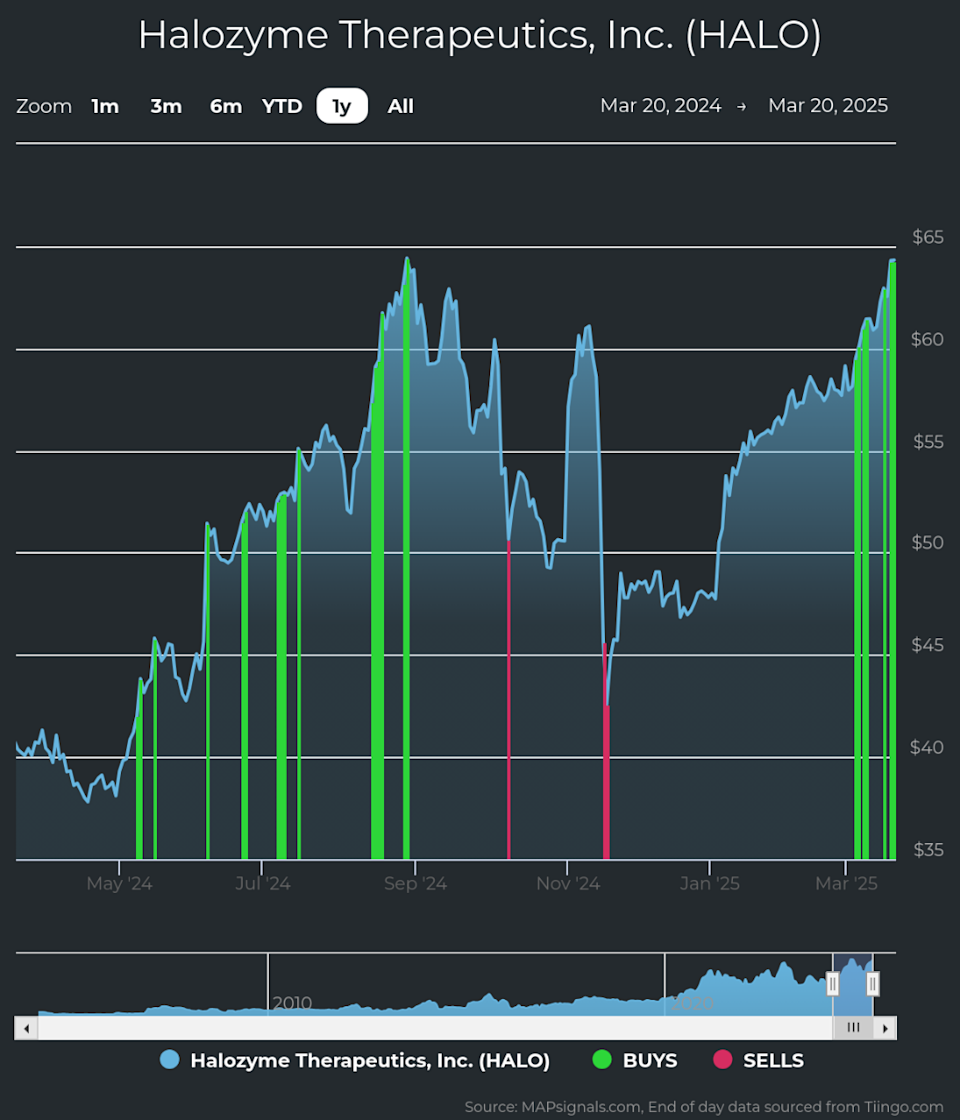The image size is (960, 1120).
Task: Switch zoom to YTD
Action: tap(282, 106)
